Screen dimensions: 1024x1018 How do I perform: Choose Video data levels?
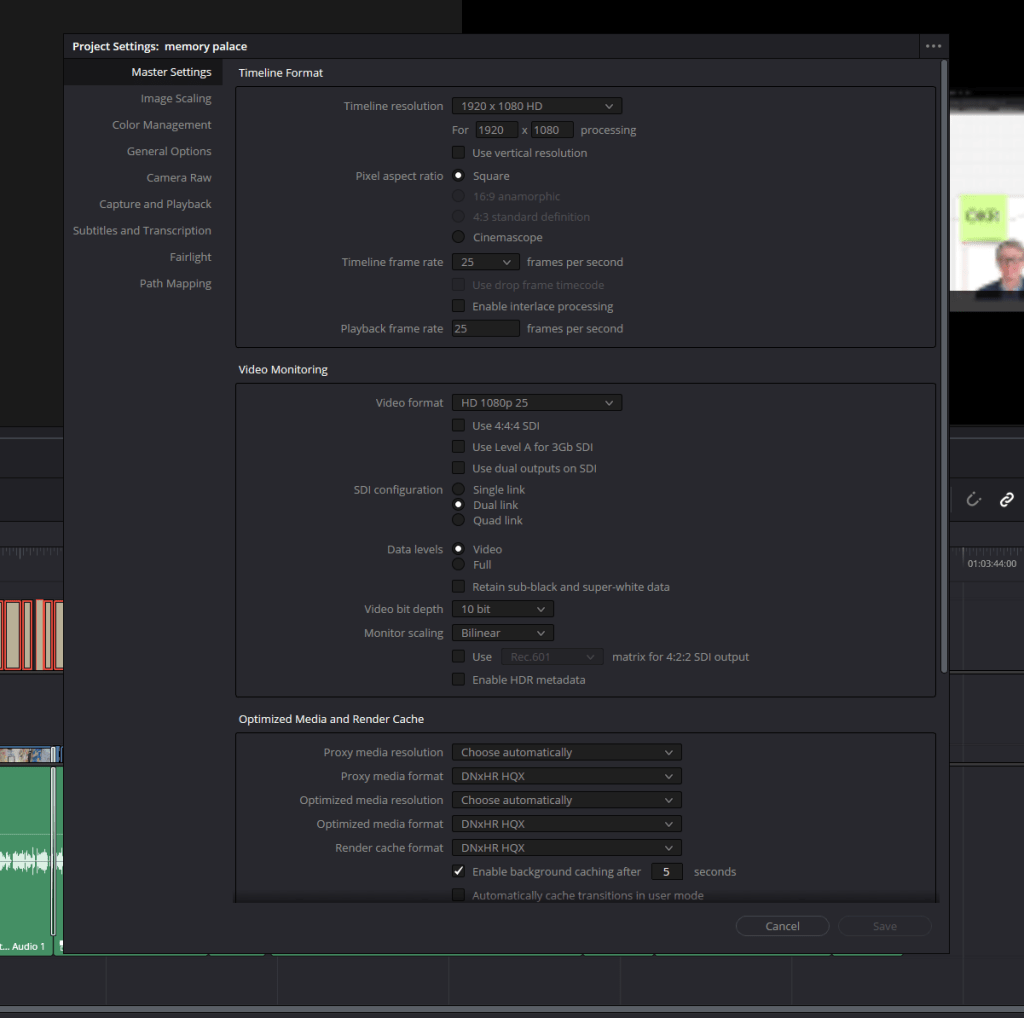(458, 549)
